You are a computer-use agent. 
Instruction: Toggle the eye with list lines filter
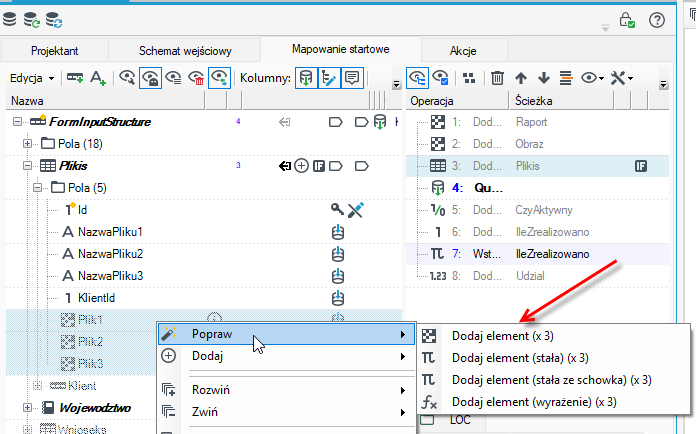[x=173, y=78]
